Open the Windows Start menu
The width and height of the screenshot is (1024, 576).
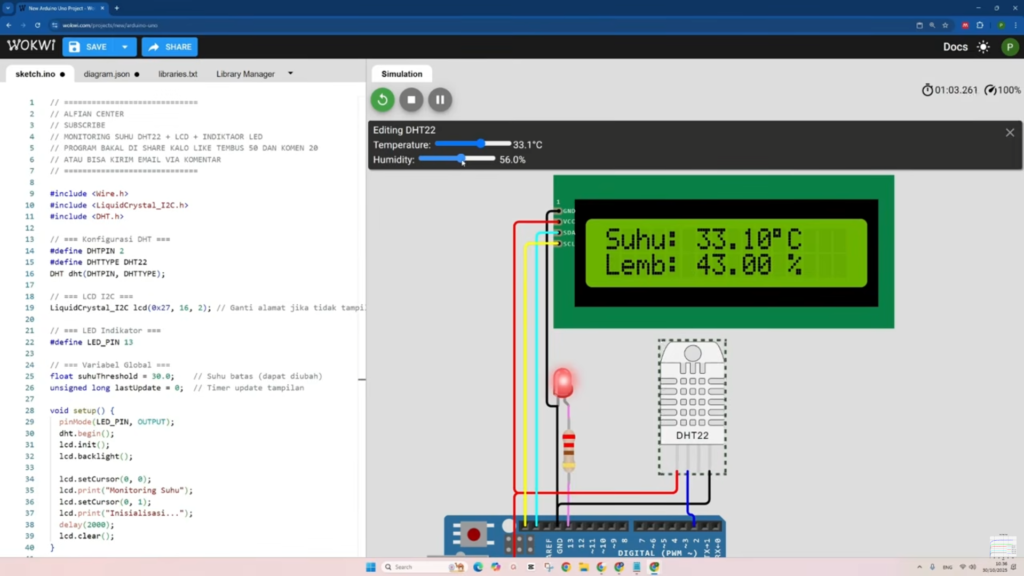pyautogui.click(x=371, y=567)
